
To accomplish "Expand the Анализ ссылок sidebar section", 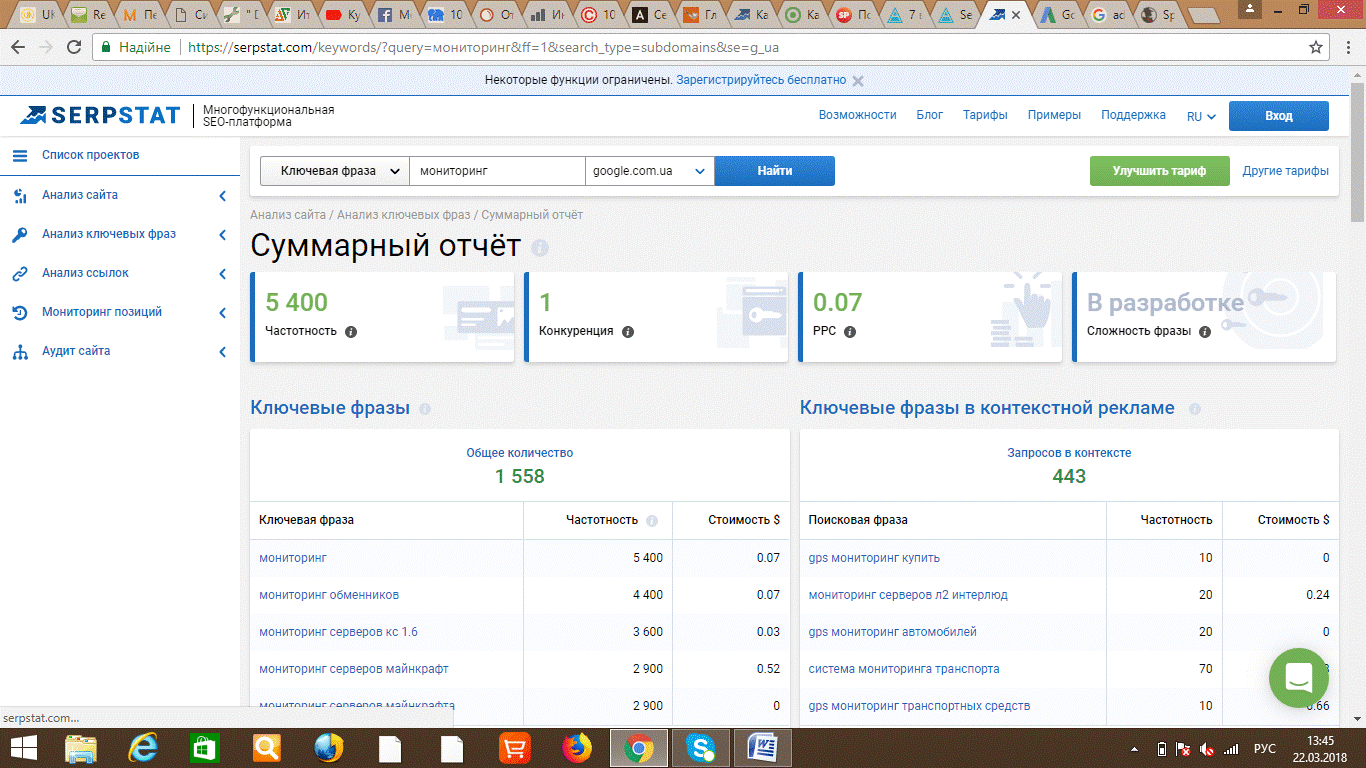I will coord(223,273).
